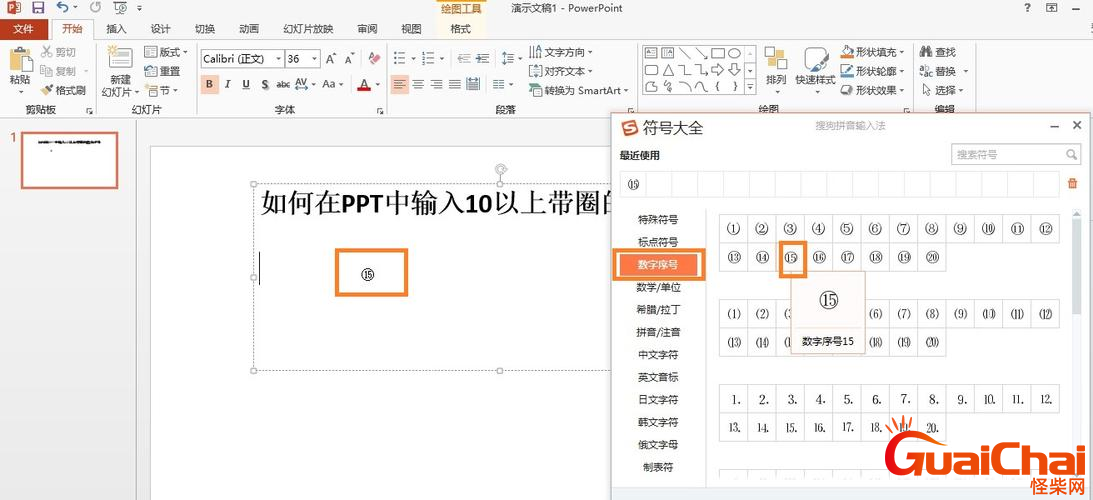Decrease font size with the smaller A icon
Screen dimensions: 1093x500
coord(349,59)
